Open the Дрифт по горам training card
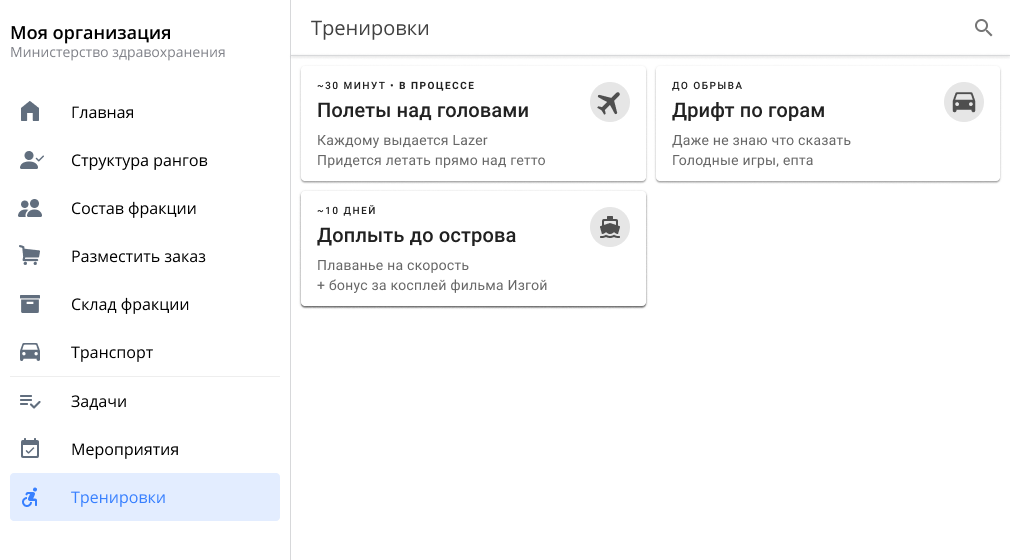This screenshot has width=1010, height=560. pos(748,111)
